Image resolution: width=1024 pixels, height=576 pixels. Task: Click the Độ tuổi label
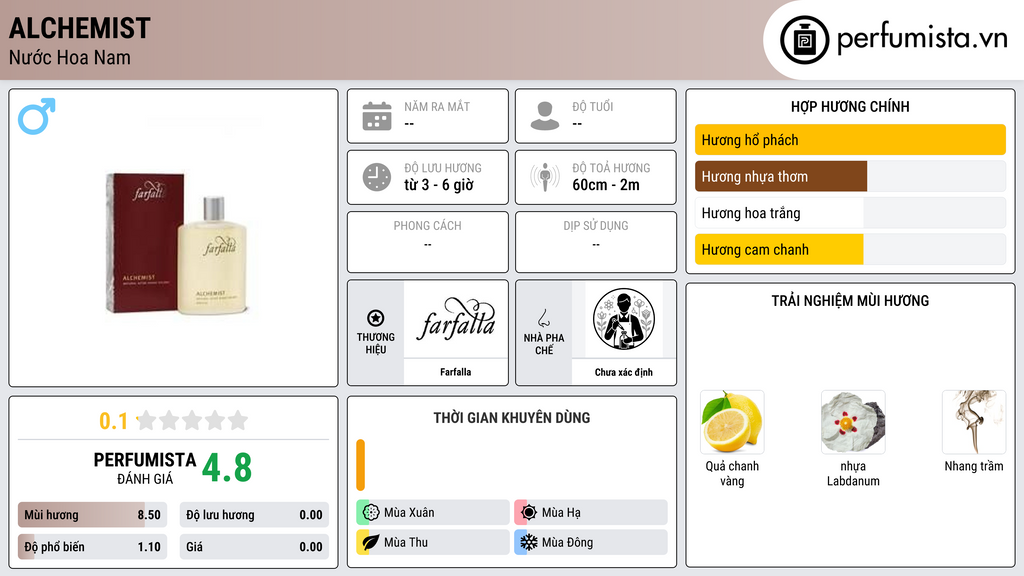[593, 106]
